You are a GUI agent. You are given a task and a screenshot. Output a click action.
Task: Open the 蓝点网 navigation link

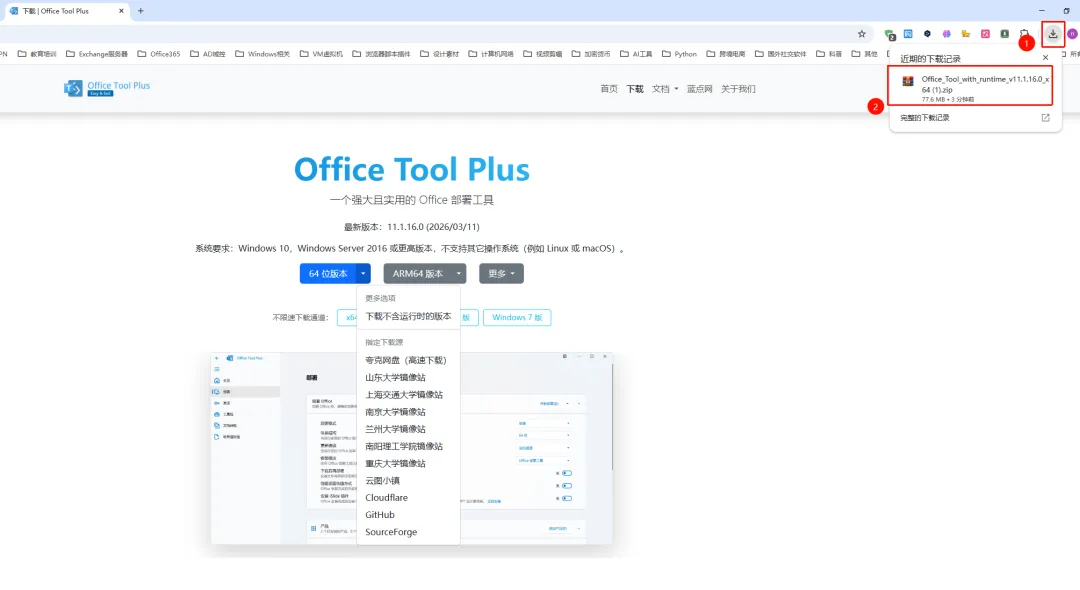click(699, 89)
